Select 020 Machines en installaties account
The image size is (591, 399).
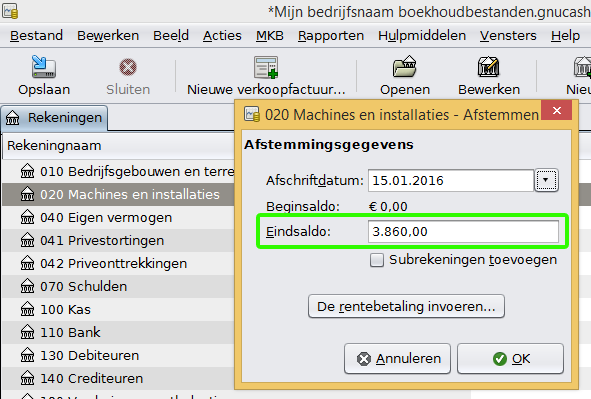tap(118, 194)
